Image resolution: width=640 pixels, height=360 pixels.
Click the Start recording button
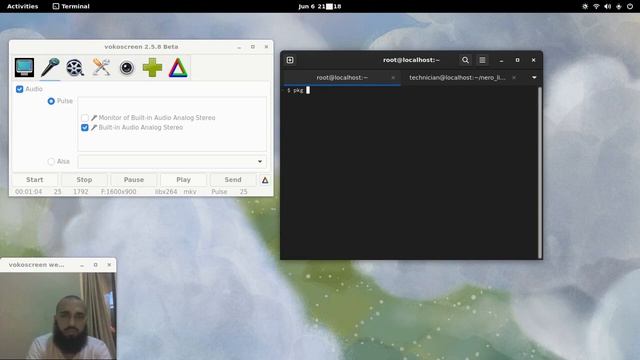pos(35,180)
